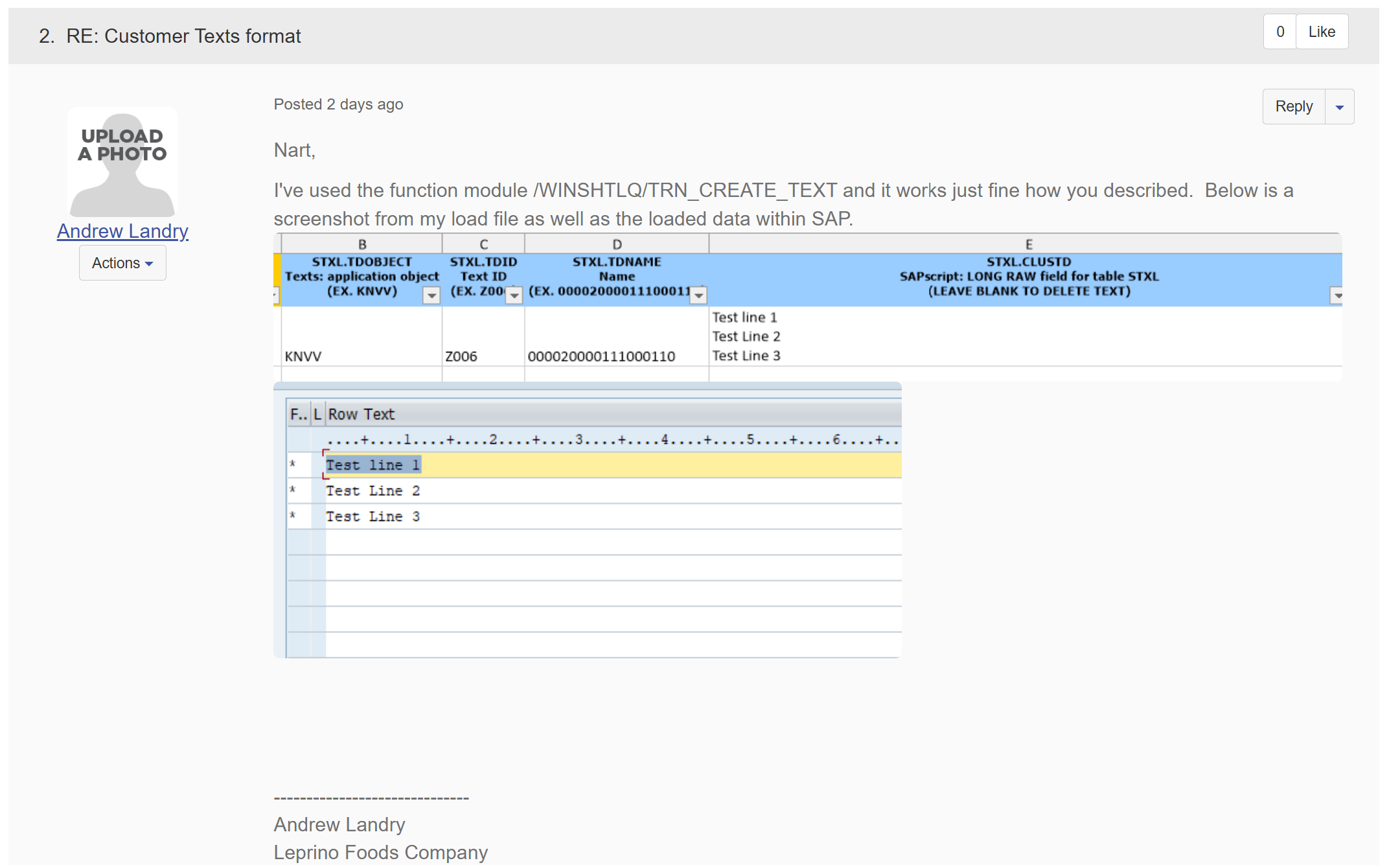This screenshot has height=865, width=1400.
Task: Click the Like button
Action: click(x=1321, y=32)
